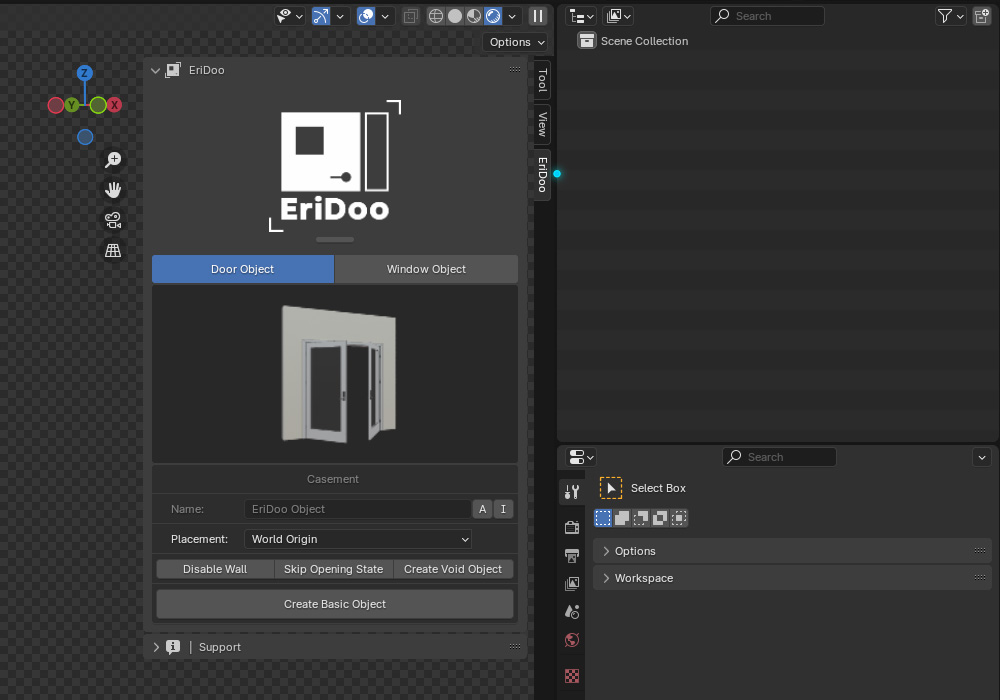Select the Texture properties checker icon

572,676
